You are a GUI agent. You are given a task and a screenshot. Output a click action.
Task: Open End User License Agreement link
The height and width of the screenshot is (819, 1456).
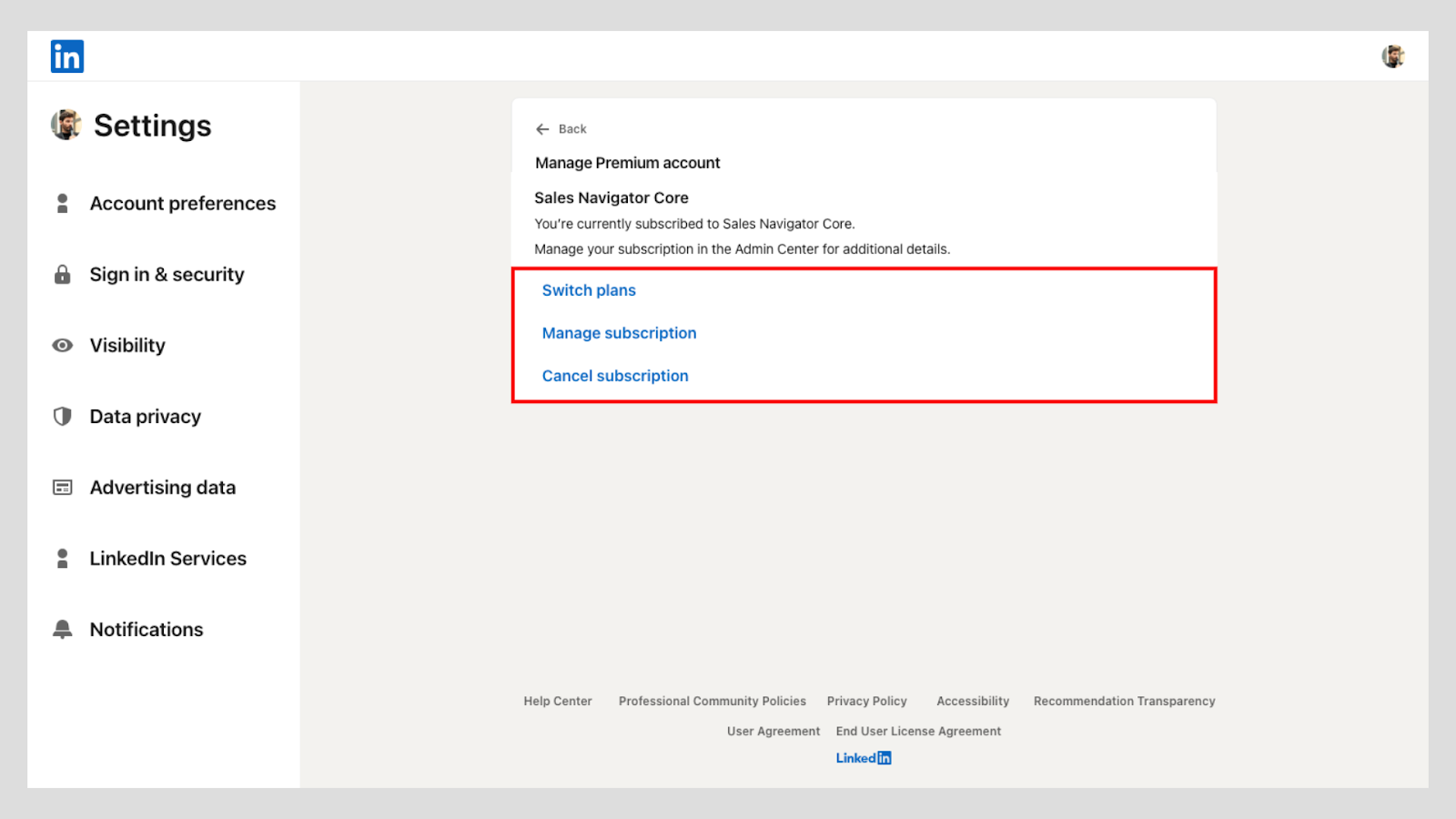(x=918, y=732)
